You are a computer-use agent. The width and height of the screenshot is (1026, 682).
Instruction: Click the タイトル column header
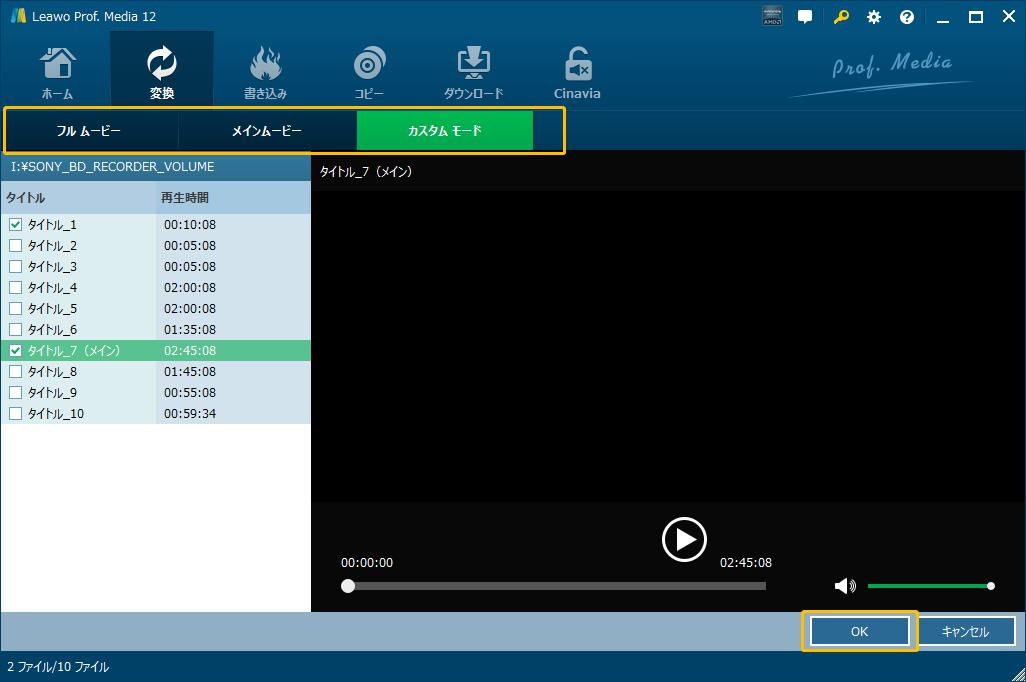[79, 198]
